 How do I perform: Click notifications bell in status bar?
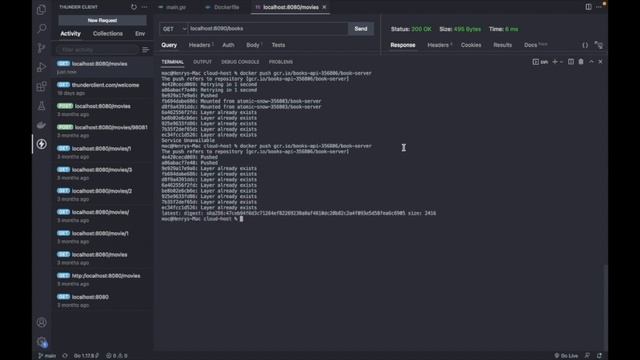coord(600,356)
